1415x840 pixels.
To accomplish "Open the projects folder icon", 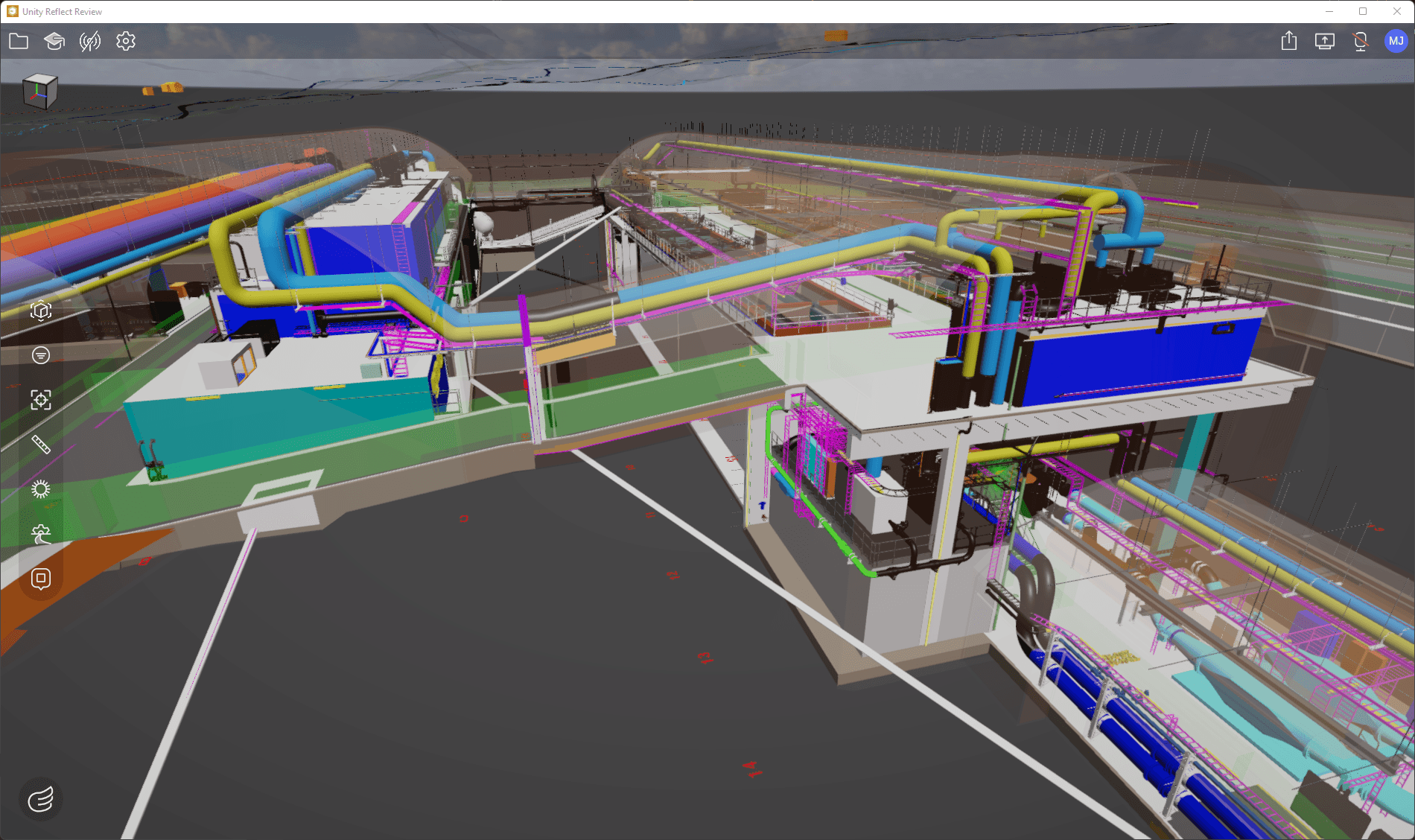I will 19,41.
